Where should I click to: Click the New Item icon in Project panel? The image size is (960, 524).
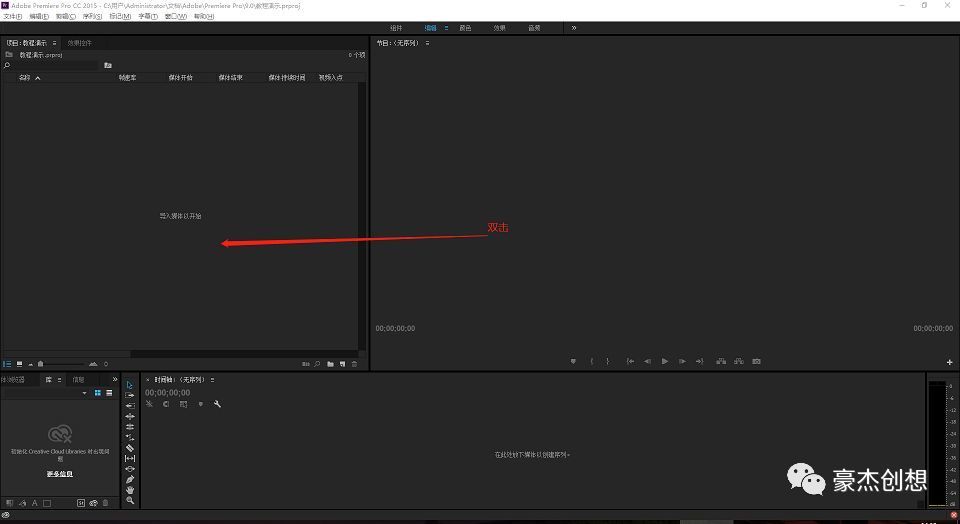(342, 364)
